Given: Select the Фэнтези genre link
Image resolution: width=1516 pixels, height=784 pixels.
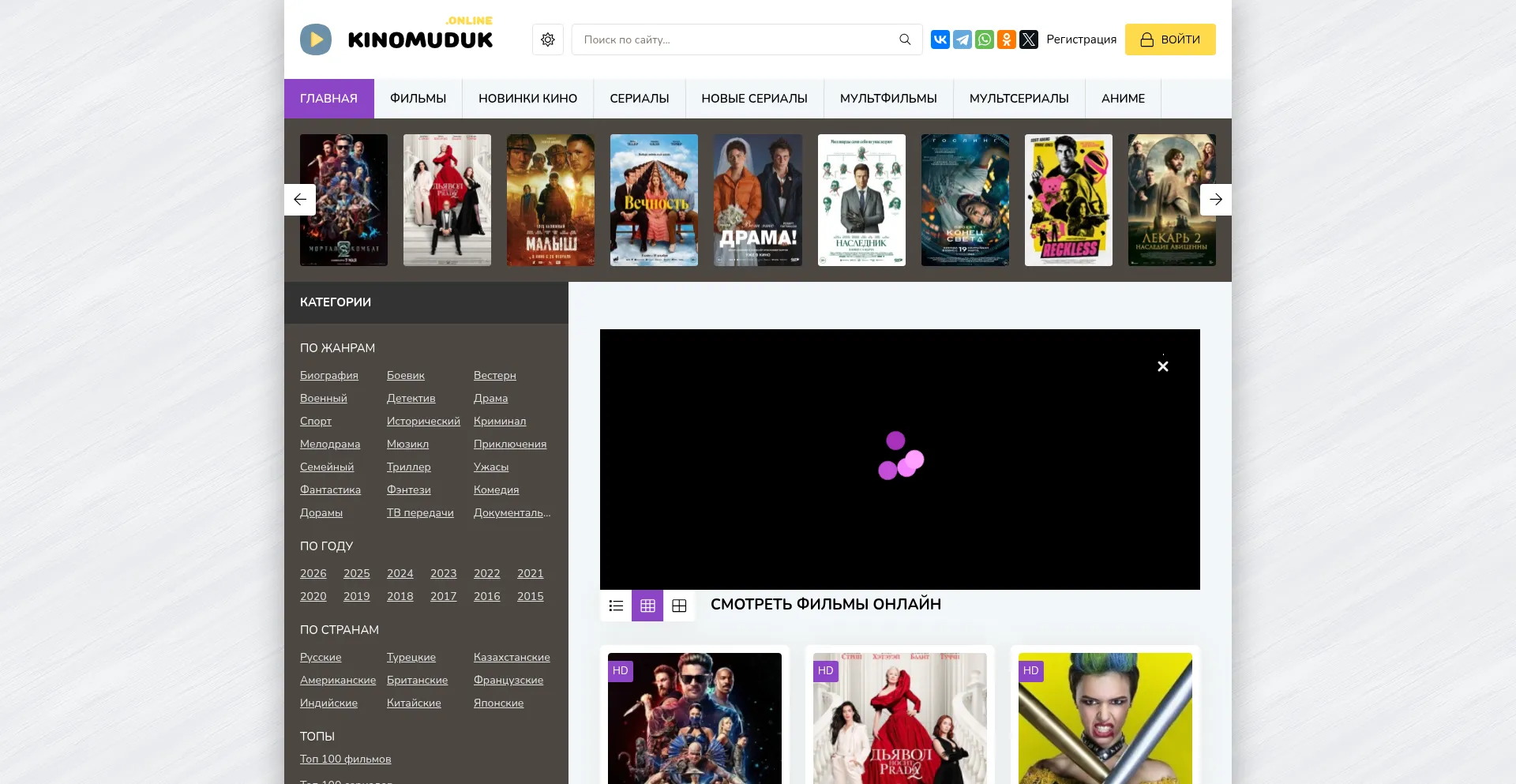Looking at the screenshot, I should point(409,490).
